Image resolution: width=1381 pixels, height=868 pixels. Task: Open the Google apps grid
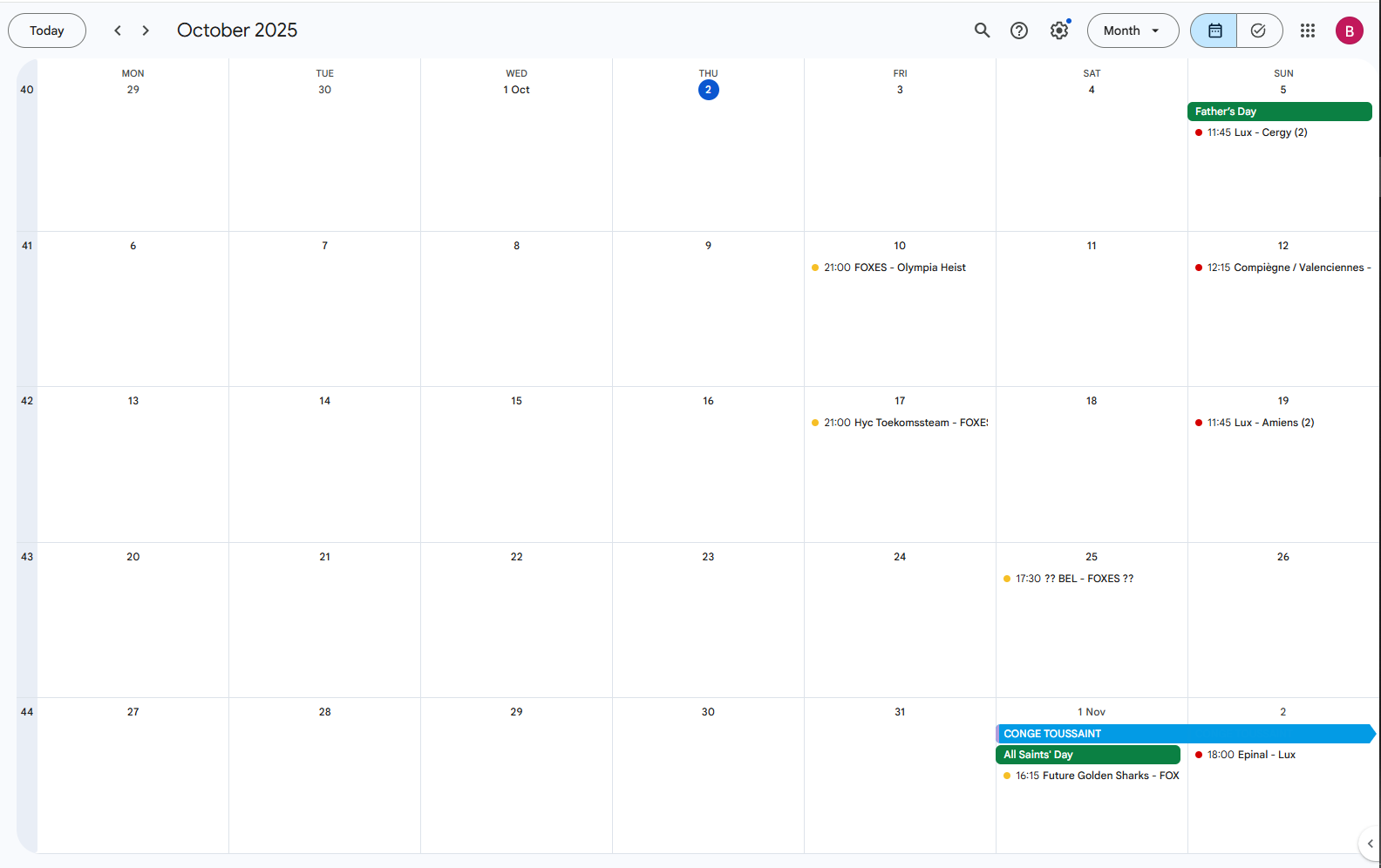(1307, 31)
